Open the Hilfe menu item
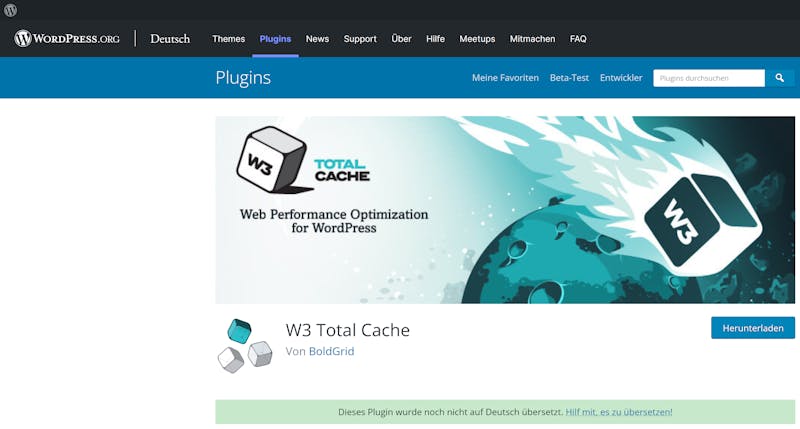Image resolution: width=800 pixels, height=429 pixels. (435, 39)
